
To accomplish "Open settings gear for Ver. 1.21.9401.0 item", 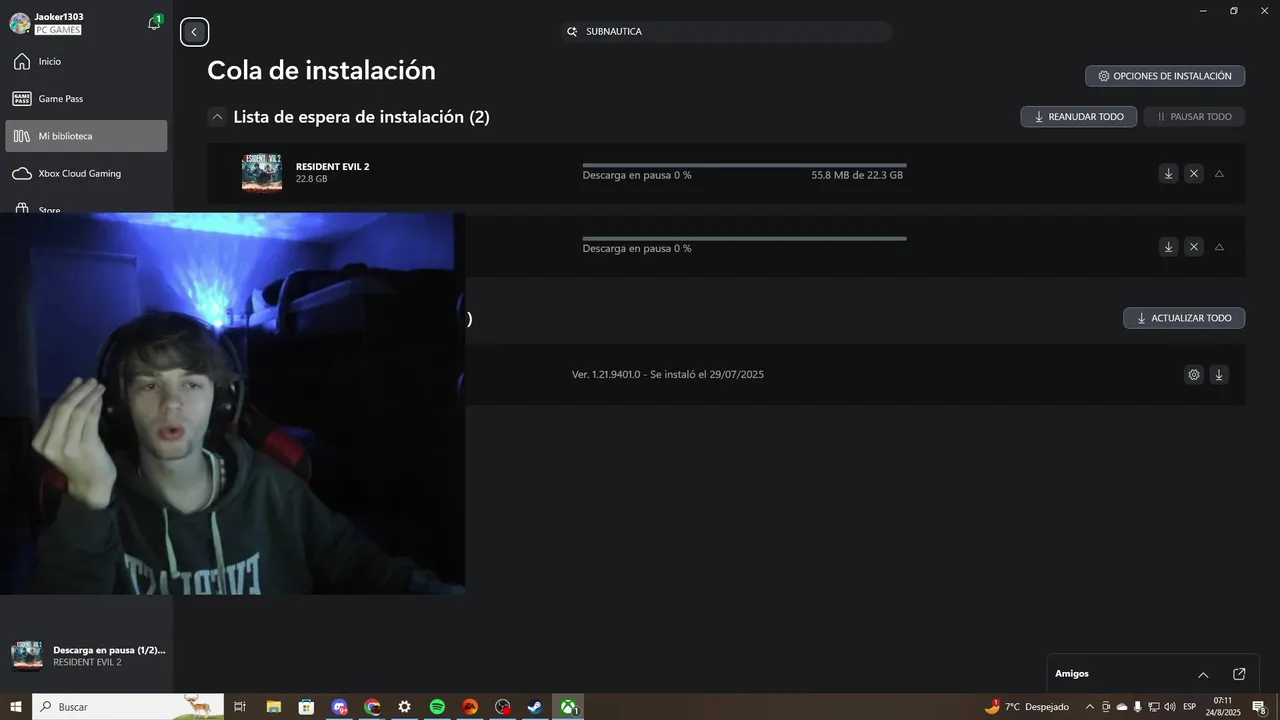I will pyautogui.click(x=1193, y=375).
